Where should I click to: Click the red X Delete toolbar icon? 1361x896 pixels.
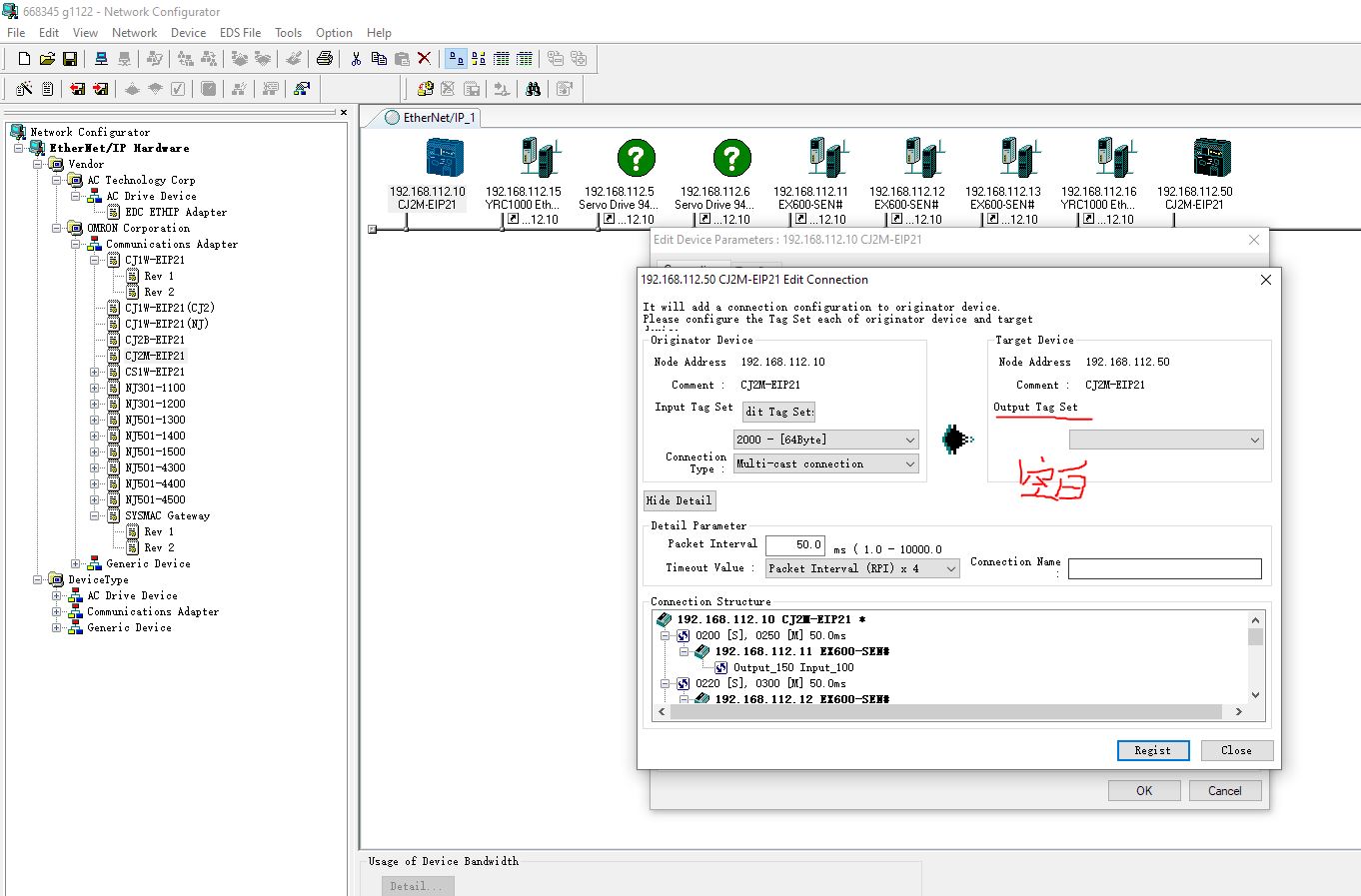(x=425, y=59)
